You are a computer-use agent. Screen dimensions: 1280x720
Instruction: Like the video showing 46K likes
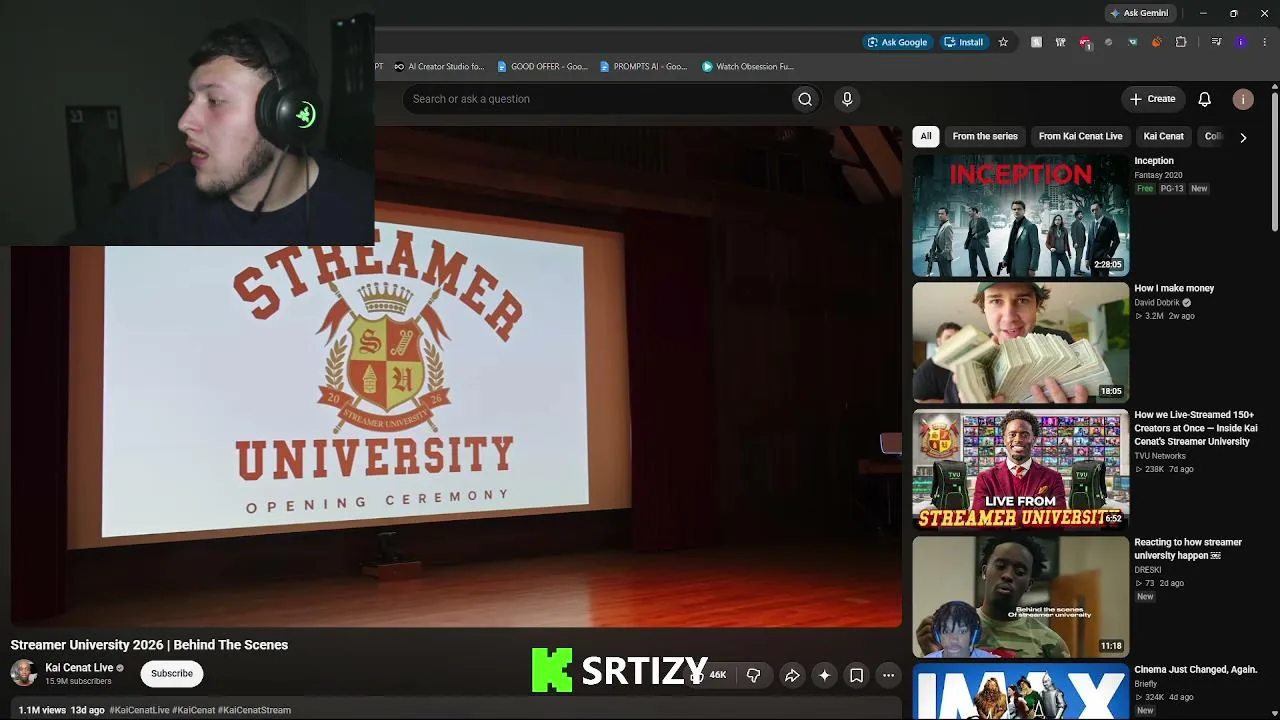[709, 676]
